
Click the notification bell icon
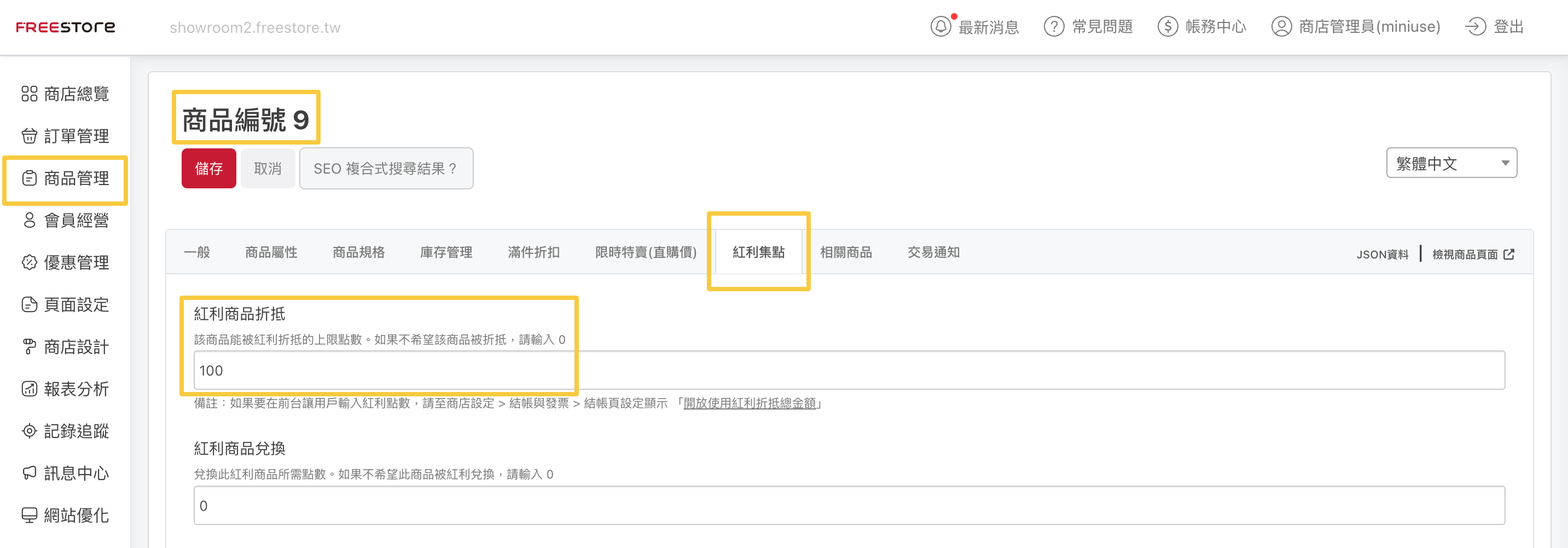(x=940, y=27)
